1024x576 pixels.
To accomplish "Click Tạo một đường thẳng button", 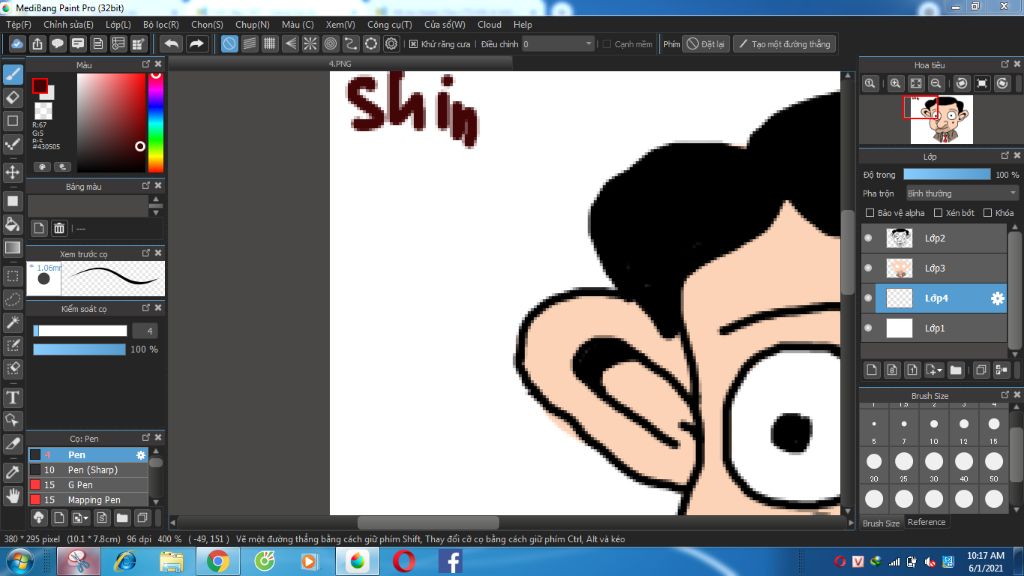I will pyautogui.click(x=784, y=44).
